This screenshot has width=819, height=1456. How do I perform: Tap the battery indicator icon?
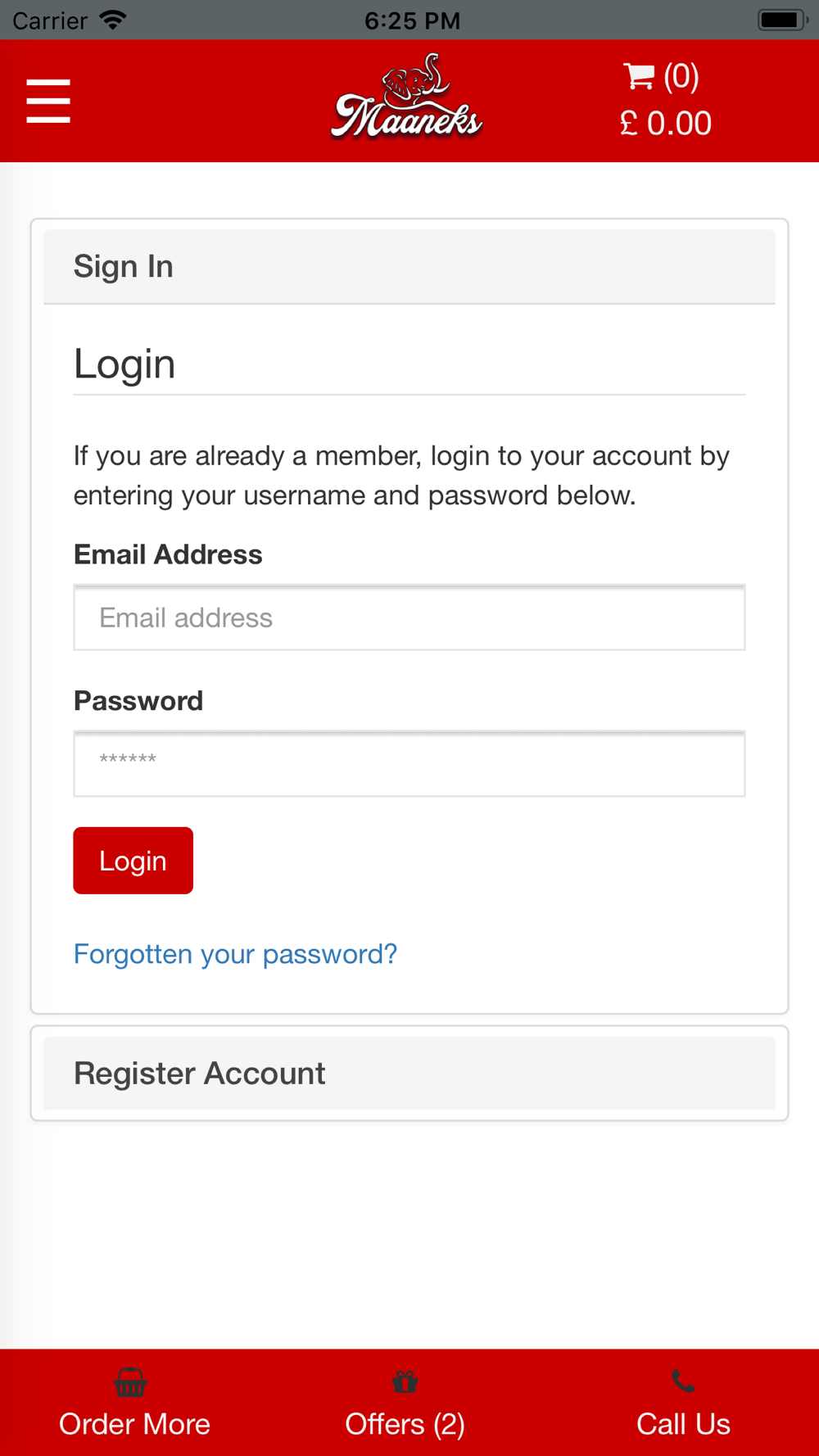(x=781, y=20)
